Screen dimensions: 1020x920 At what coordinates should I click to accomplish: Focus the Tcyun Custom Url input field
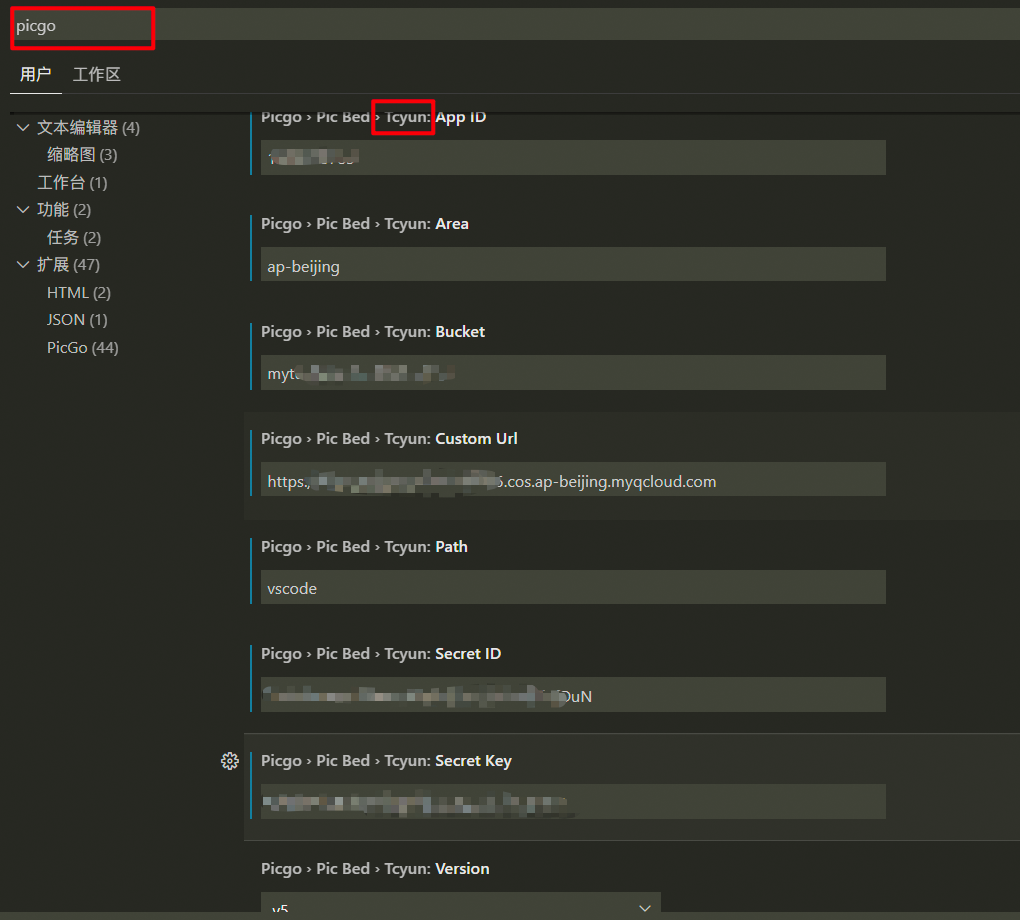click(x=573, y=480)
